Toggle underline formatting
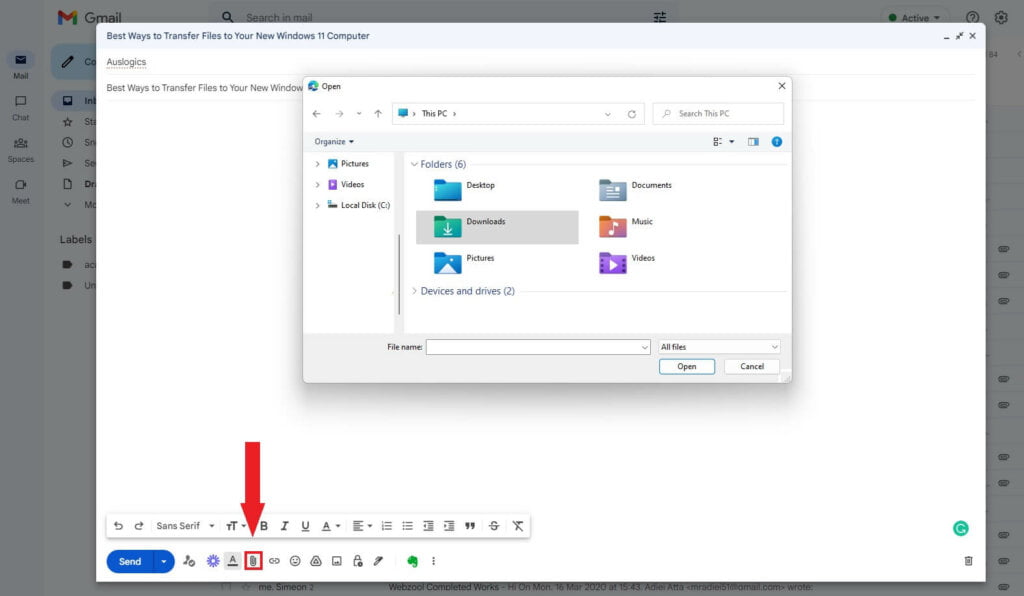 (x=304, y=525)
